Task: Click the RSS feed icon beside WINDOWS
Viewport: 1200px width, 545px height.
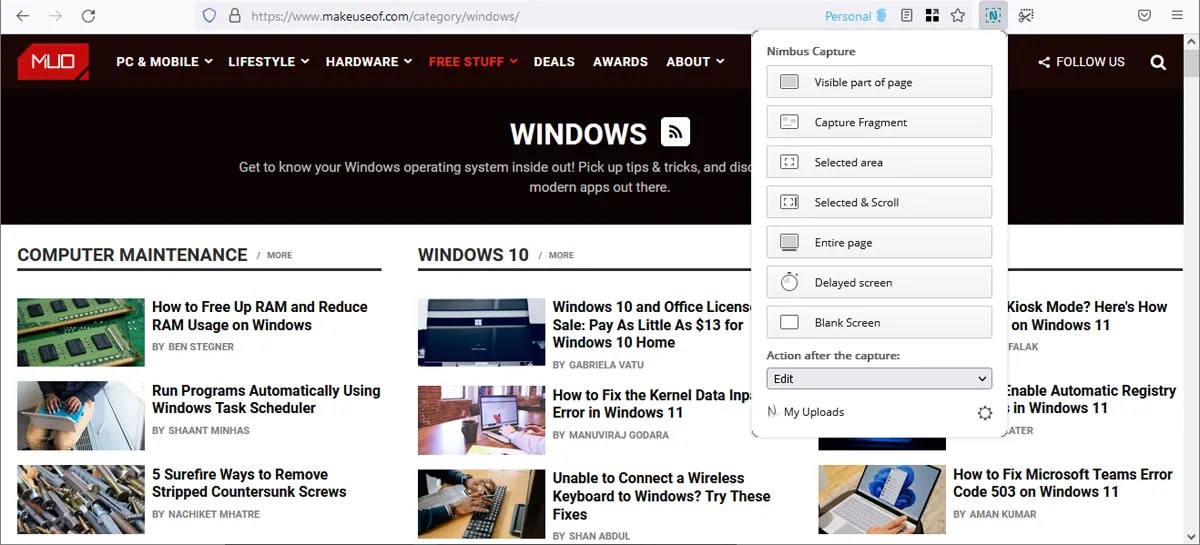Action: coord(675,132)
